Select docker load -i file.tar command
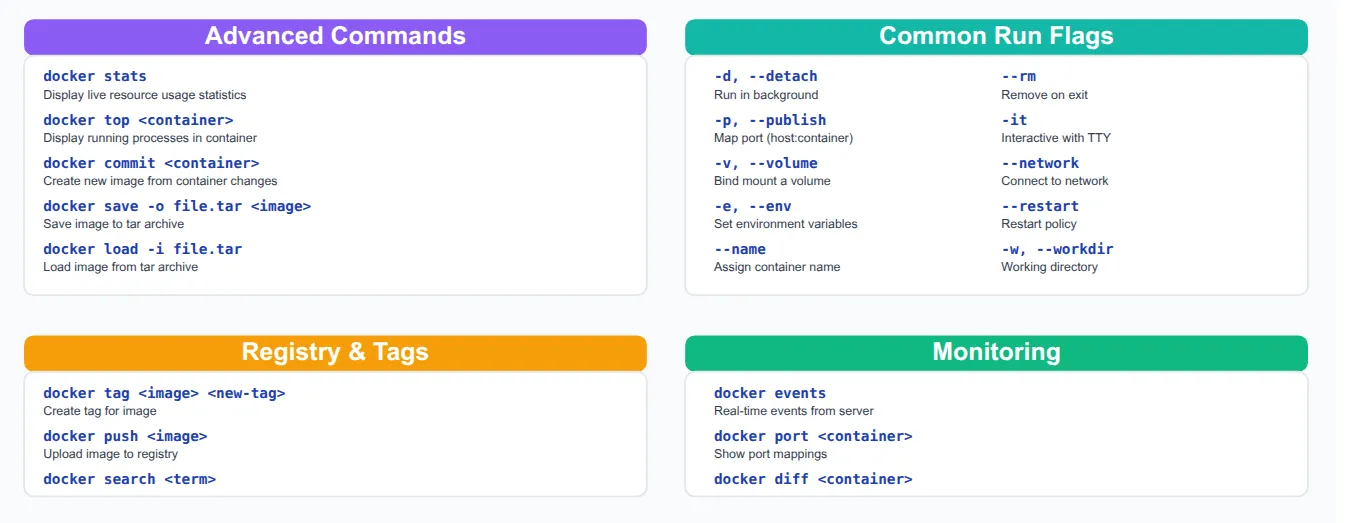The height and width of the screenshot is (523, 1347). tap(142, 249)
